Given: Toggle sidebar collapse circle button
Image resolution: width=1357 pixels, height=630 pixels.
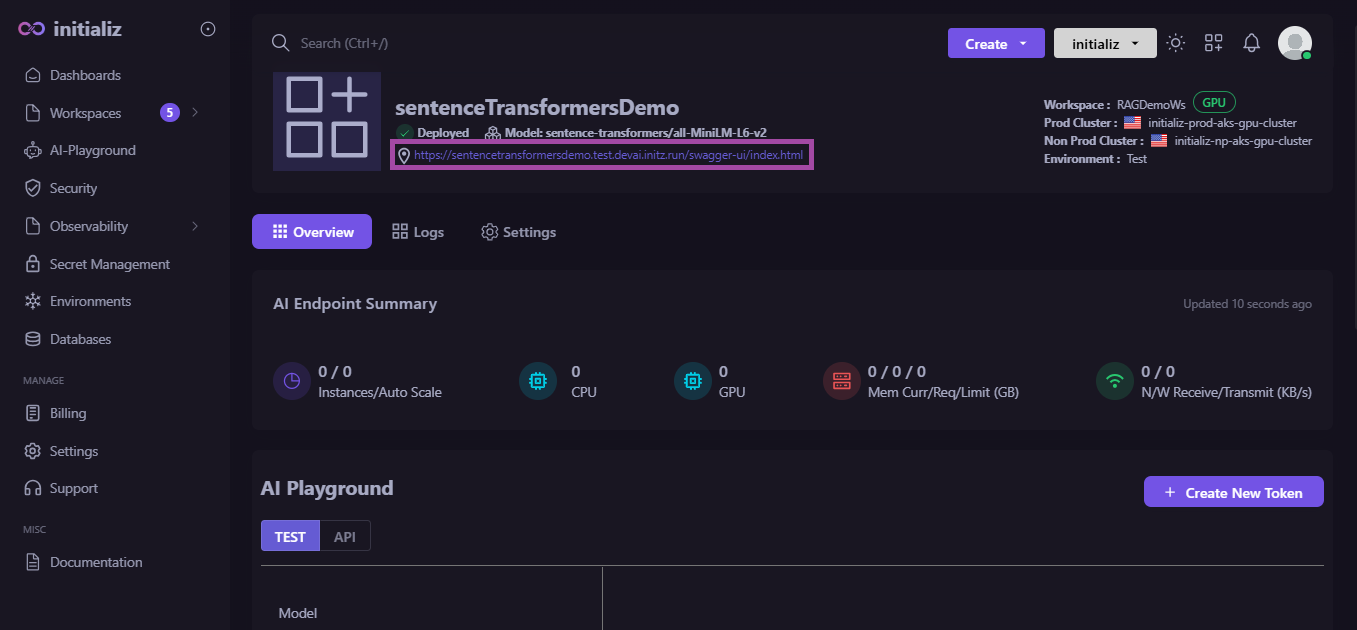Looking at the screenshot, I should coord(208,29).
